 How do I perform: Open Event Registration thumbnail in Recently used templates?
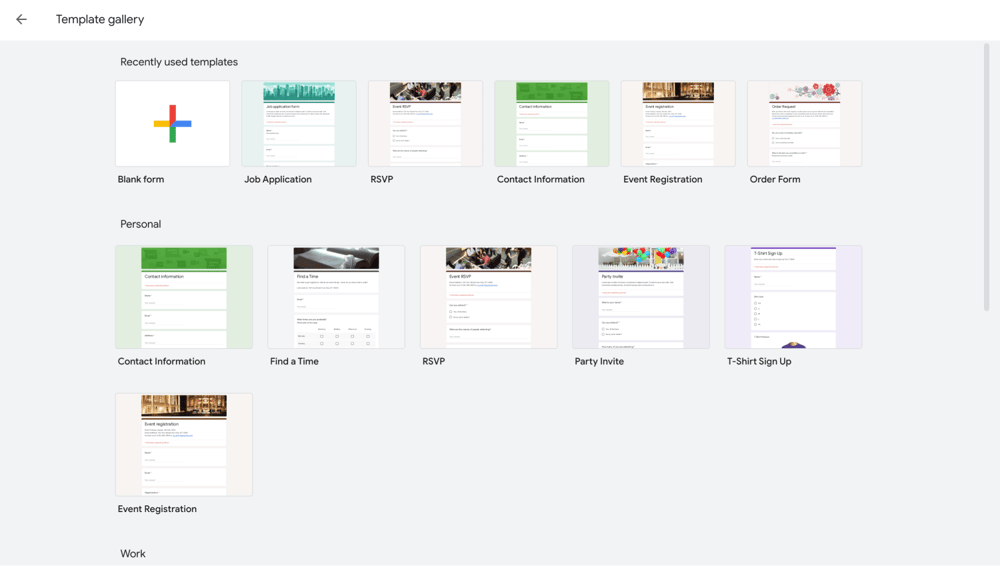678,124
